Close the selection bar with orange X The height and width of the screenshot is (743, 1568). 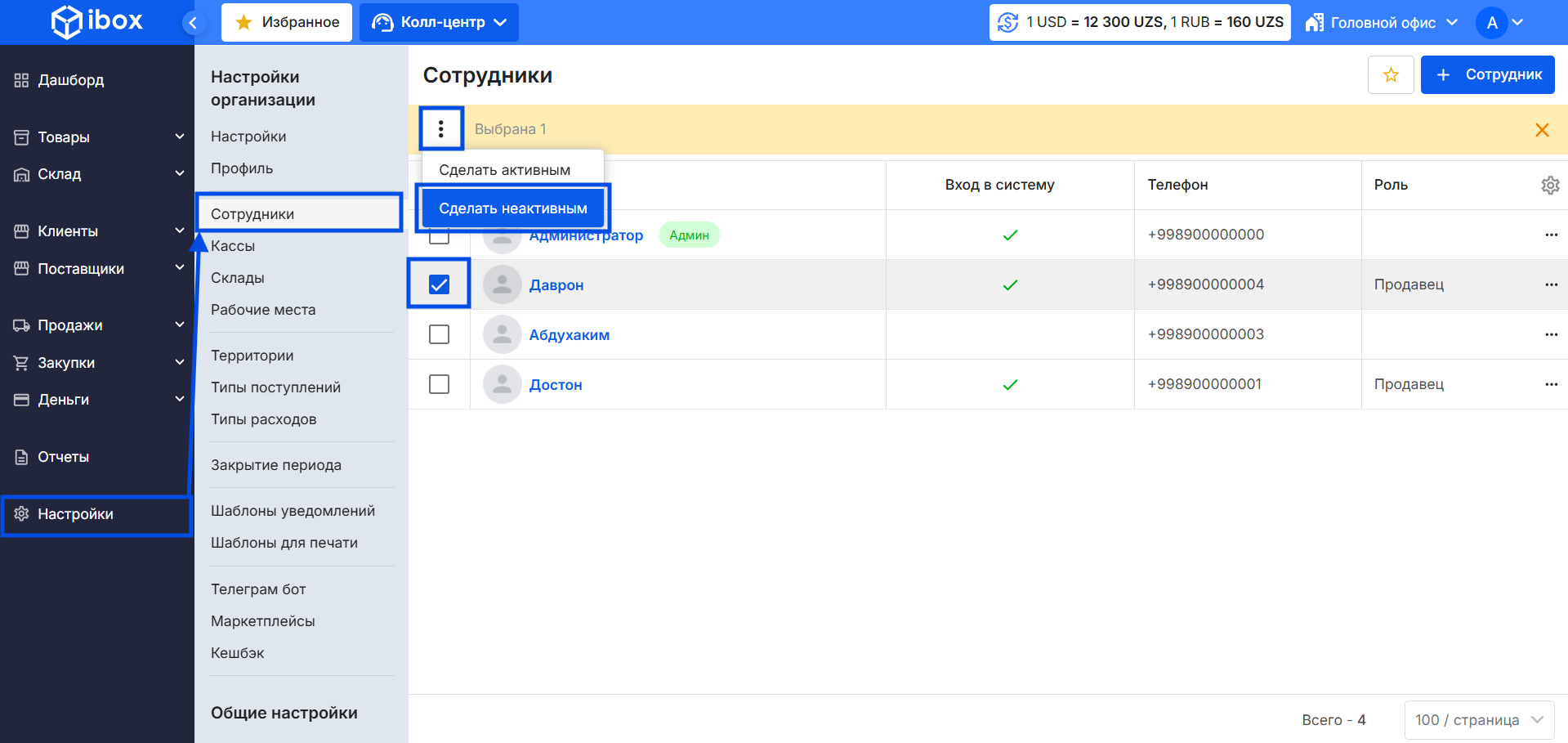click(x=1542, y=130)
